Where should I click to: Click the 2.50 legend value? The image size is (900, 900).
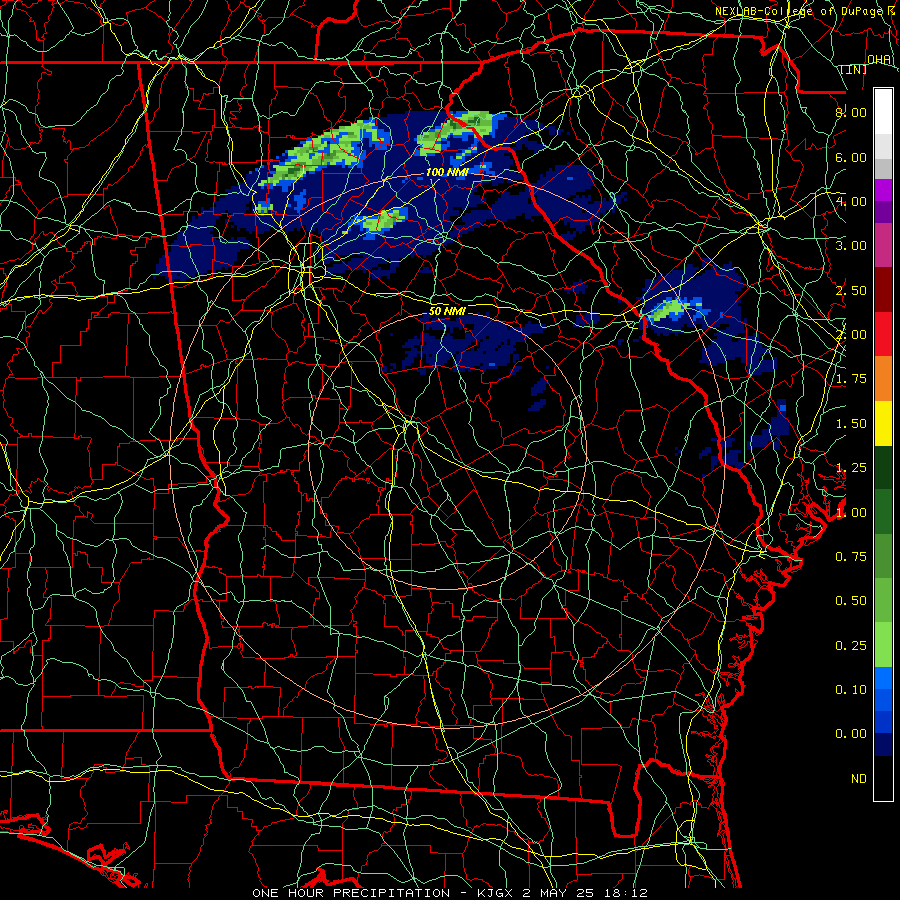[x=851, y=290]
